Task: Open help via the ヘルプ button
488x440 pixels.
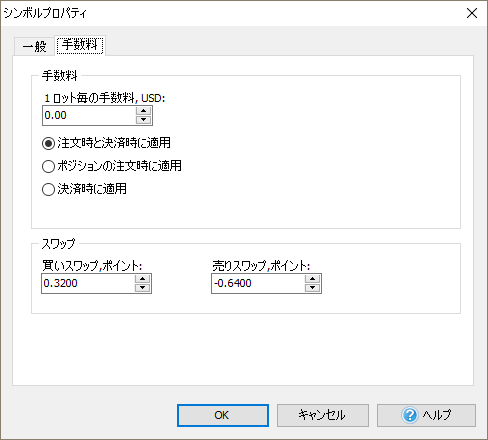Action: click(x=426, y=415)
